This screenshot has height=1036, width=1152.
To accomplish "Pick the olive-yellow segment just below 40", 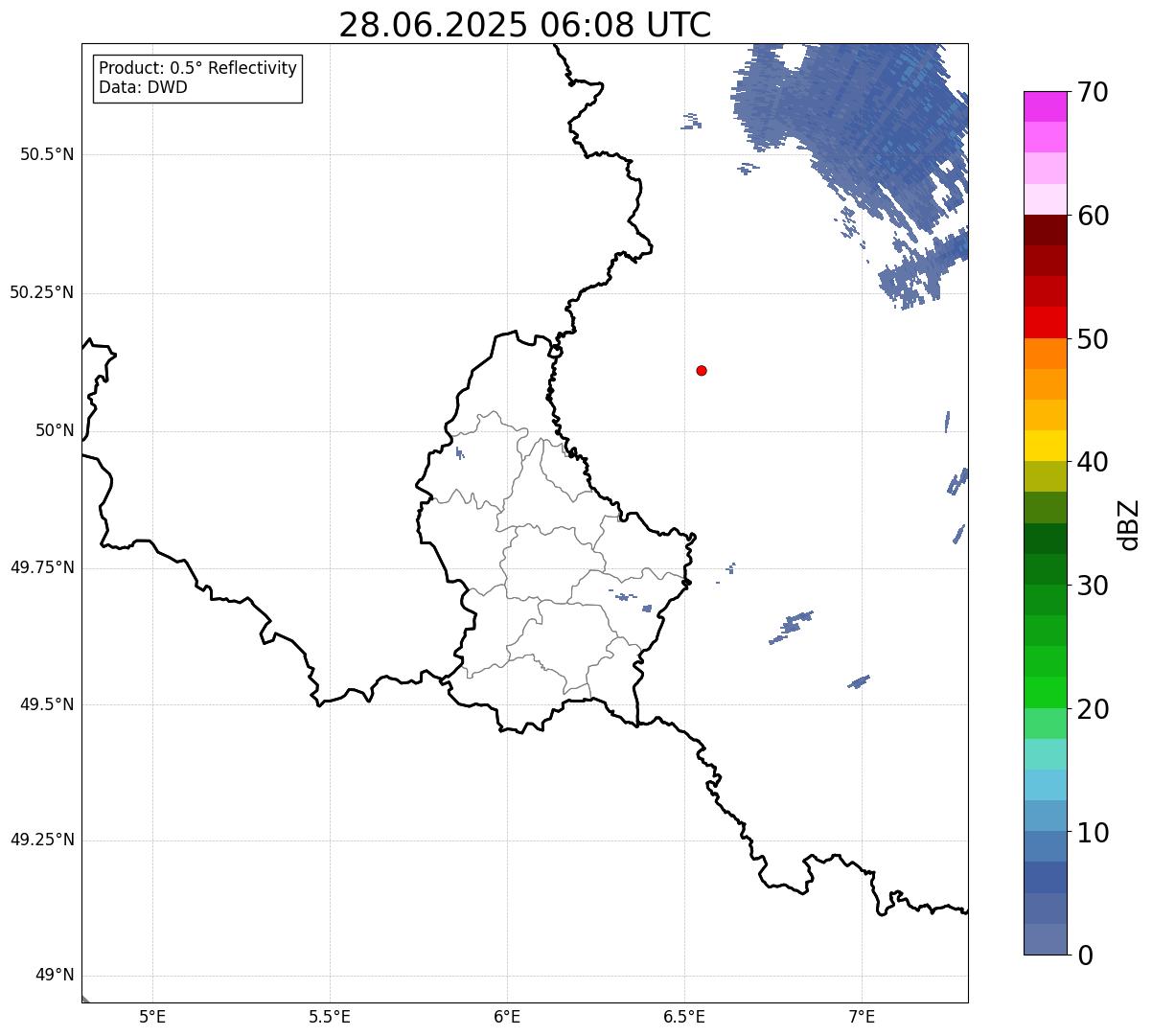I will (x=1045, y=476).
